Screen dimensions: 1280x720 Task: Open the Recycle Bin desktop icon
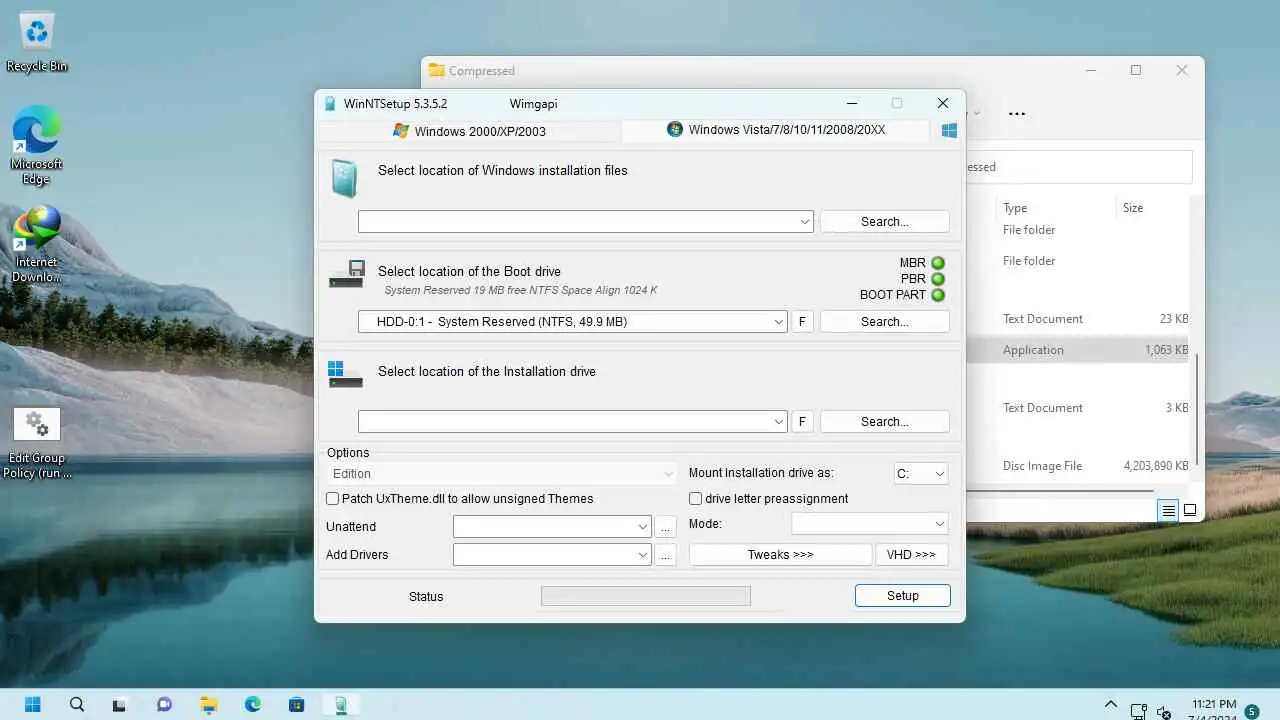pyautogui.click(x=37, y=42)
